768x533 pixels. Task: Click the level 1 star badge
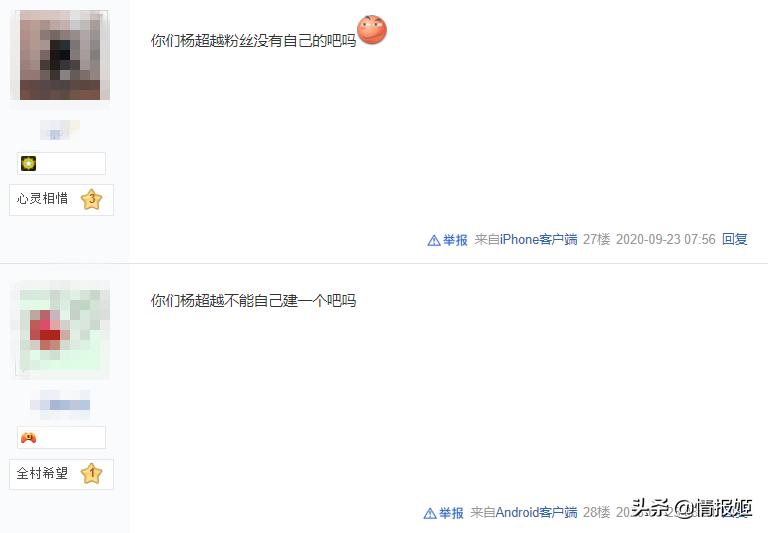click(x=92, y=474)
